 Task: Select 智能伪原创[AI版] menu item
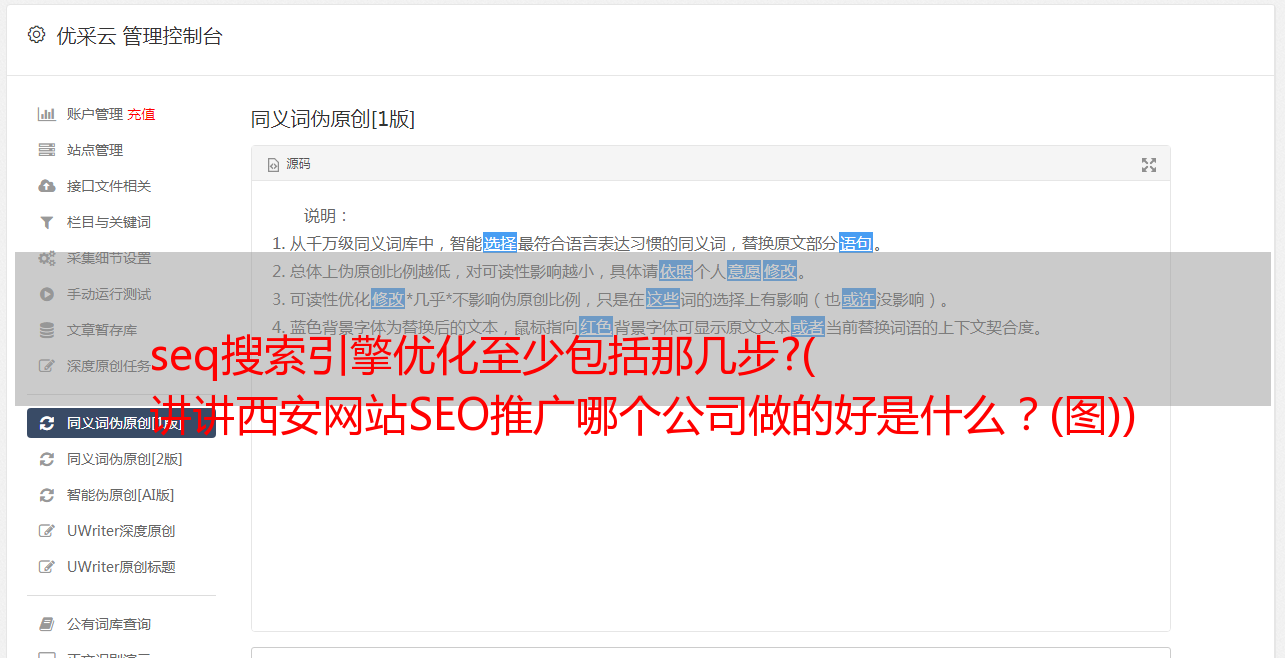tap(121, 495)
